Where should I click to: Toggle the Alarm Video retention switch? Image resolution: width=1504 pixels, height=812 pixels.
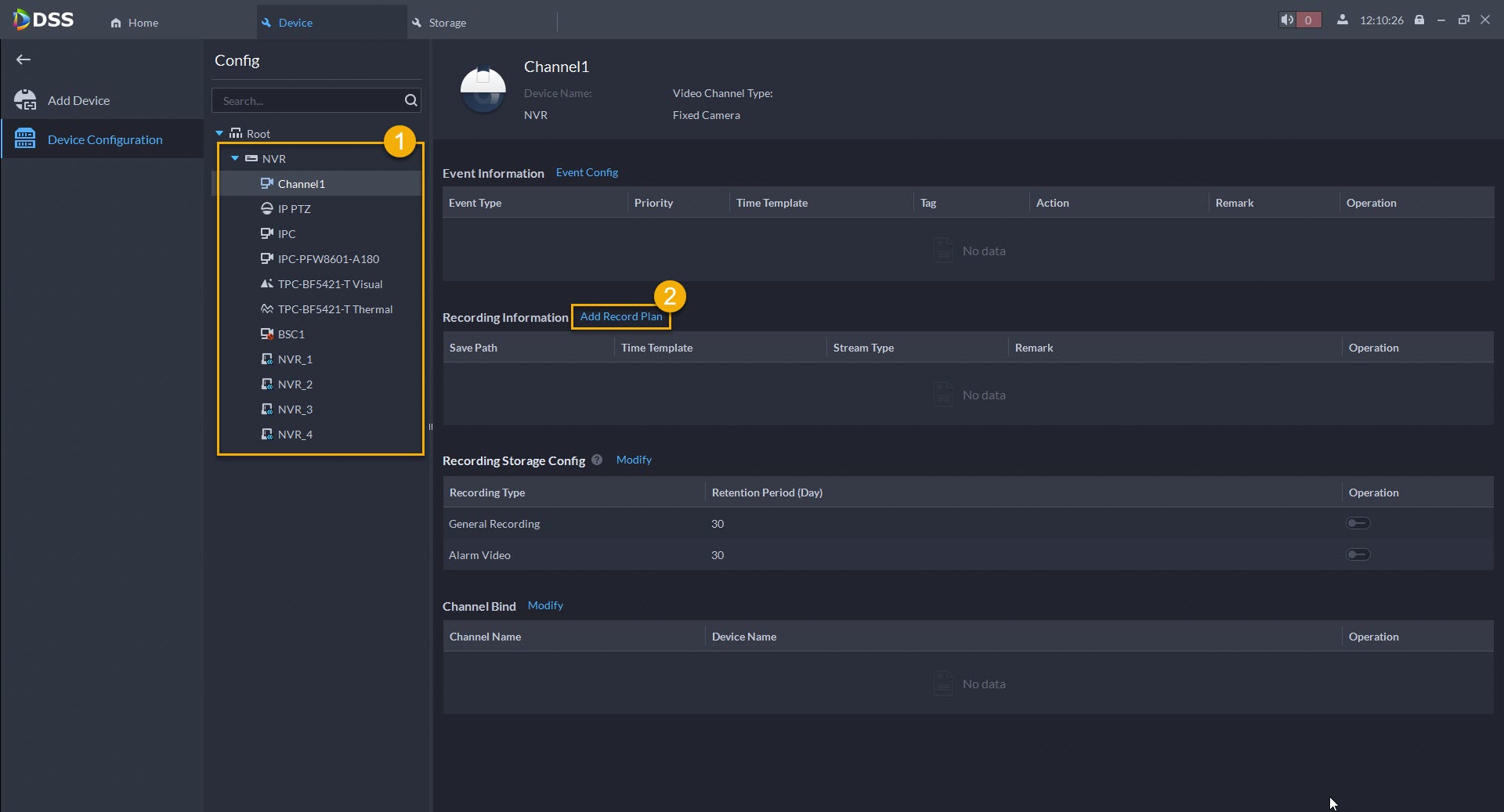pyautogui.click(x=1358, y=554)
